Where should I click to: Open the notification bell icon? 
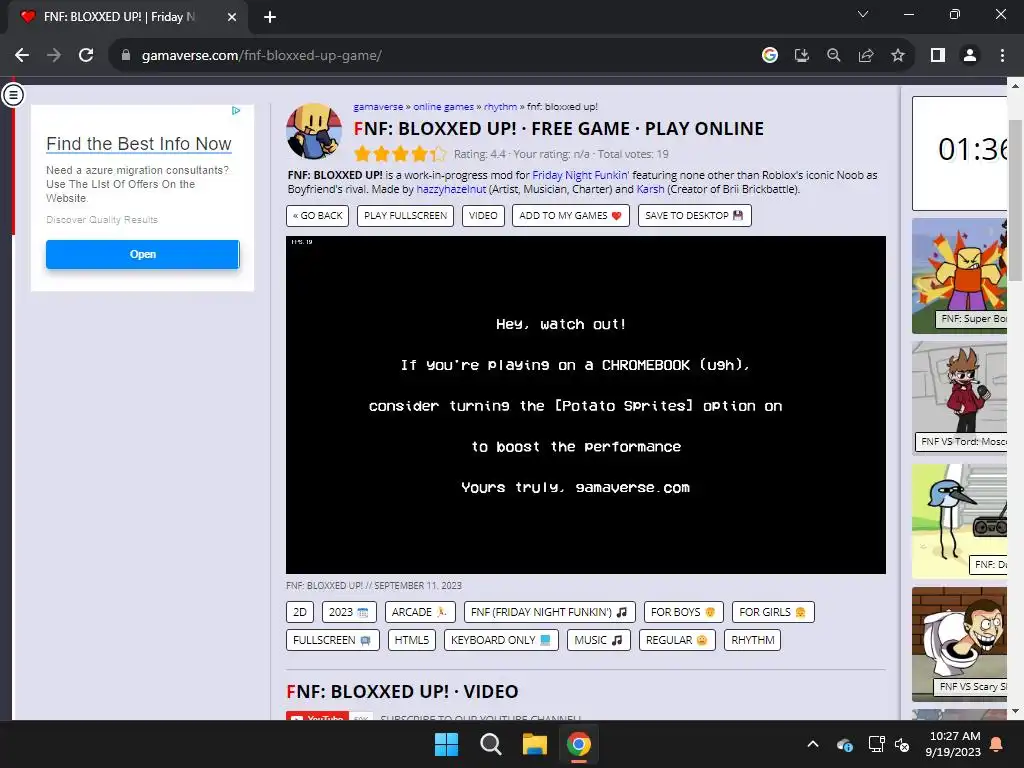coord(997,744)
